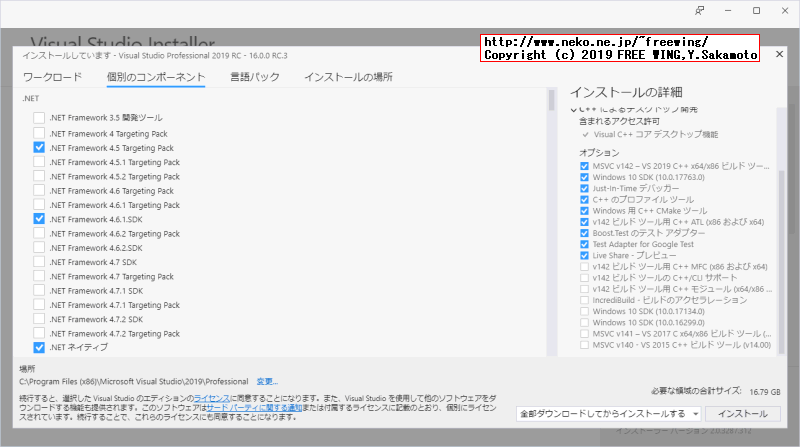The width and height of the screenshot is (800, 447).
Task: Uncheck Windows 10 SDK (10.0.17763.0)
Action: [x=584, y=177]
